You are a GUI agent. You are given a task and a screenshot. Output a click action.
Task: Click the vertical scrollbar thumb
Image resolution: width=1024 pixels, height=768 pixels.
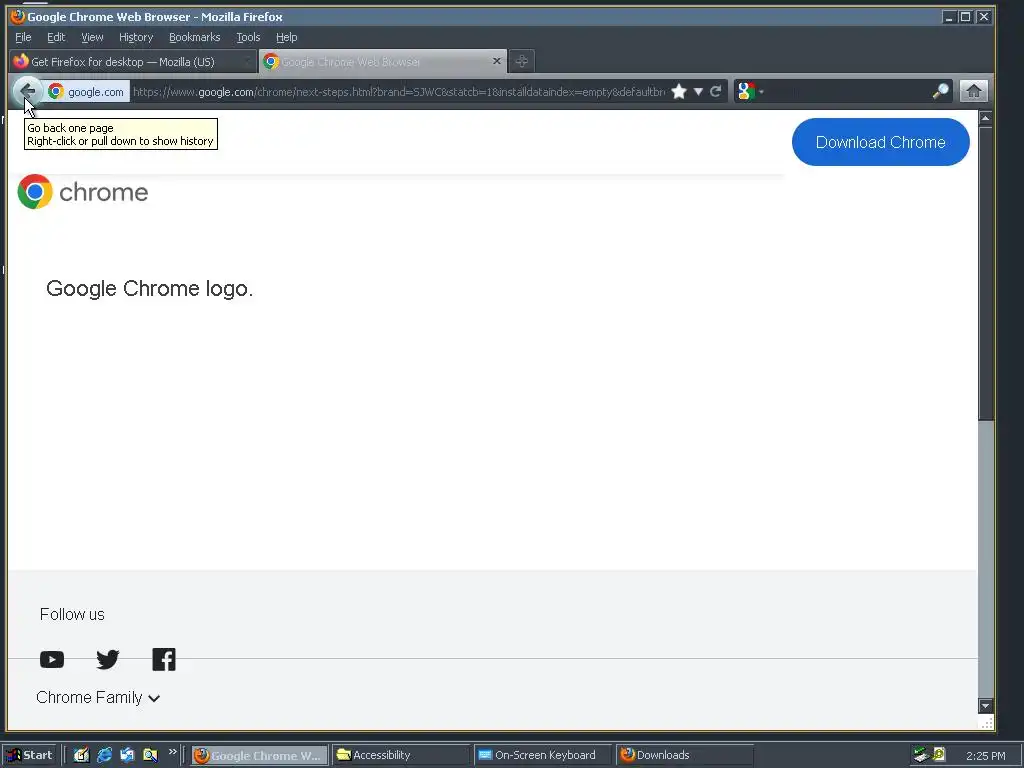pyautogui.click(x=985, y=273)
